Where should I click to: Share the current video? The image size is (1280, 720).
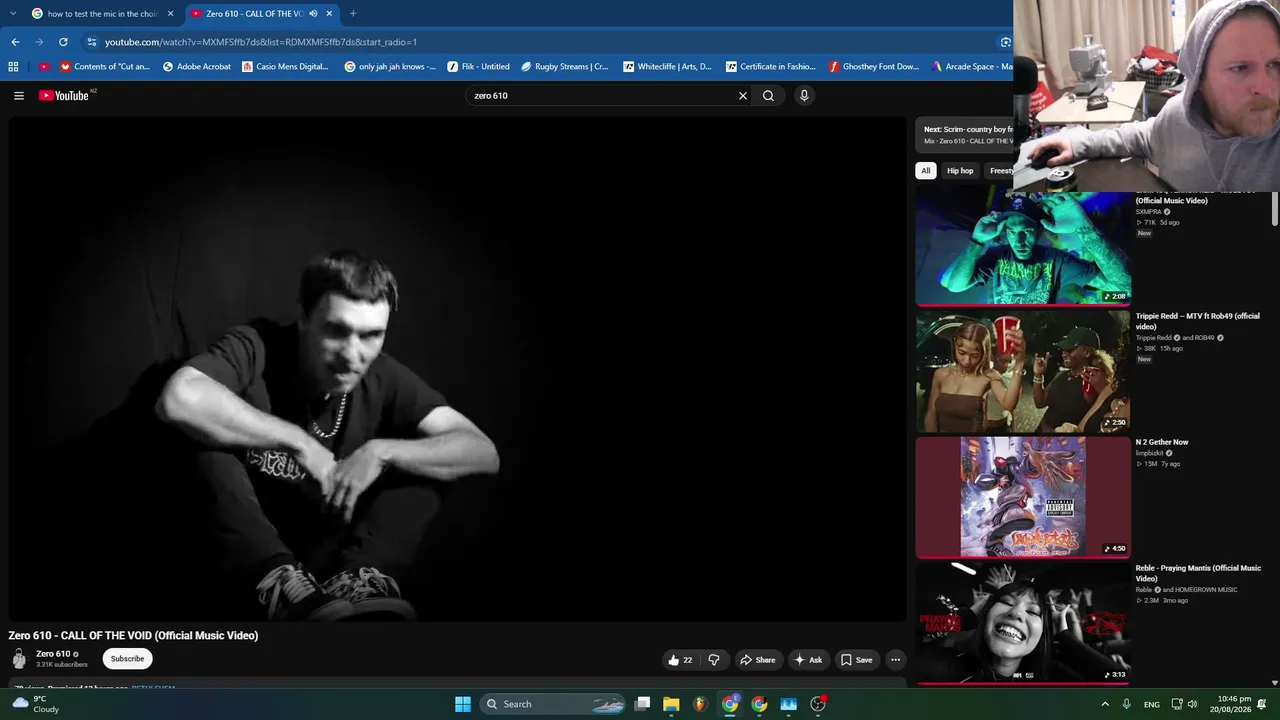coord(757,660)
